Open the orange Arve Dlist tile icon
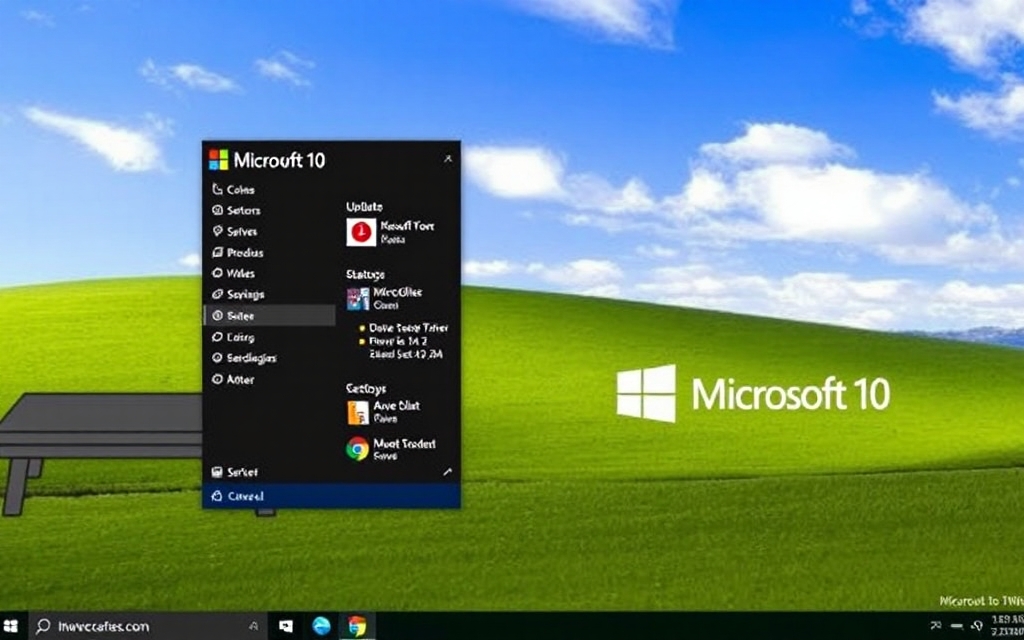The width and height of the screenshot is (1024, 640). (358, 413)
